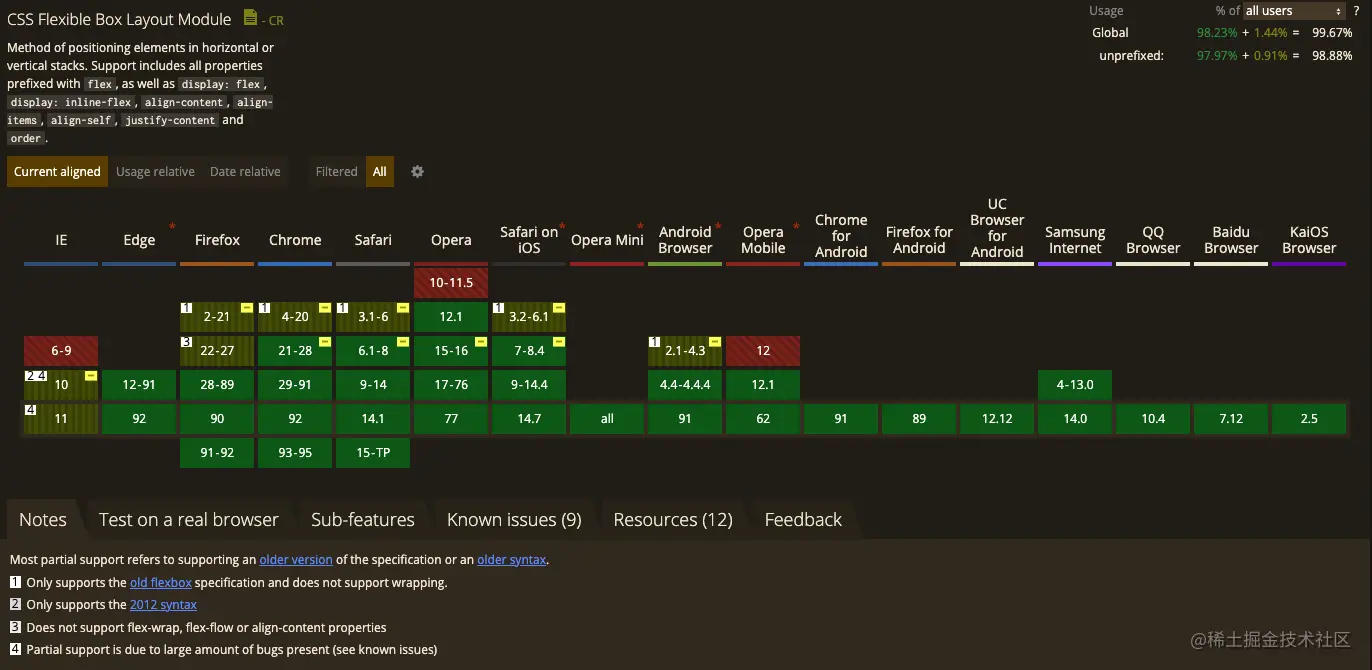Click the question mark help icon
Viewport: 1372px width, 670px height.
click(1356, 11)
